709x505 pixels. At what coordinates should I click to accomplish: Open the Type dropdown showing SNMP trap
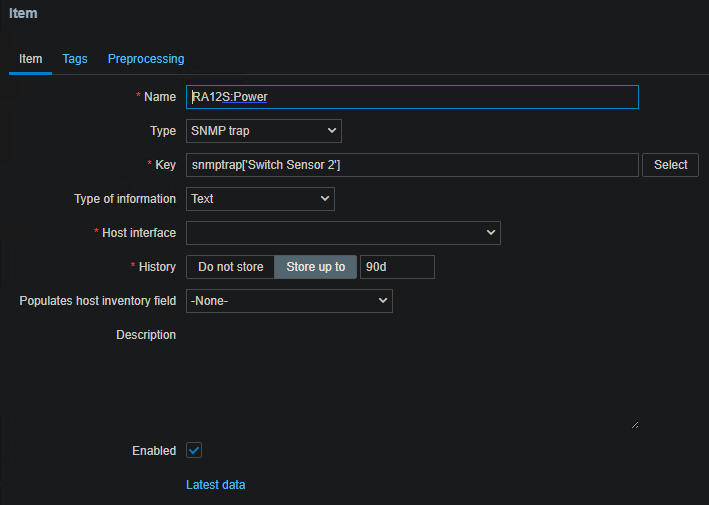pos(263,131)
